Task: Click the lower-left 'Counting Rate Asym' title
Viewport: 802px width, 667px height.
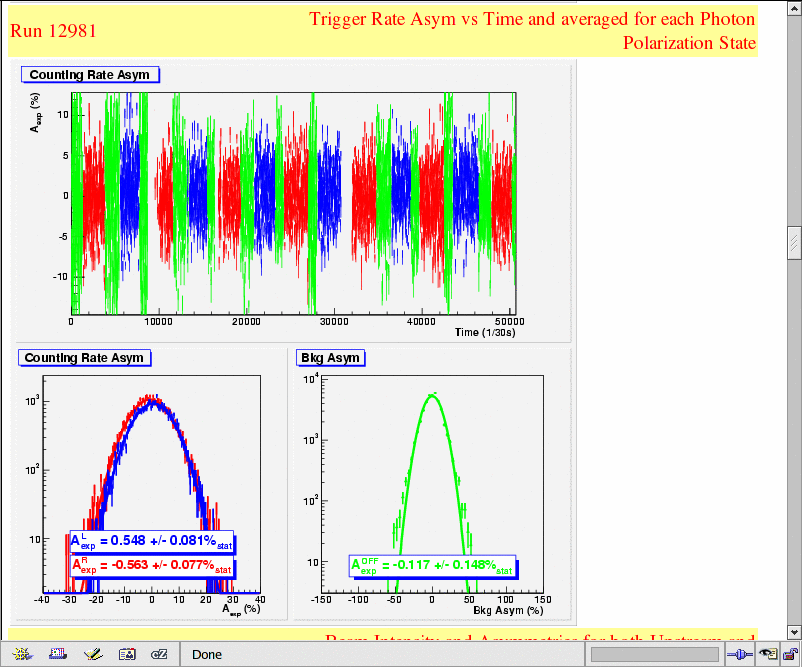Action: pos(84,358)
